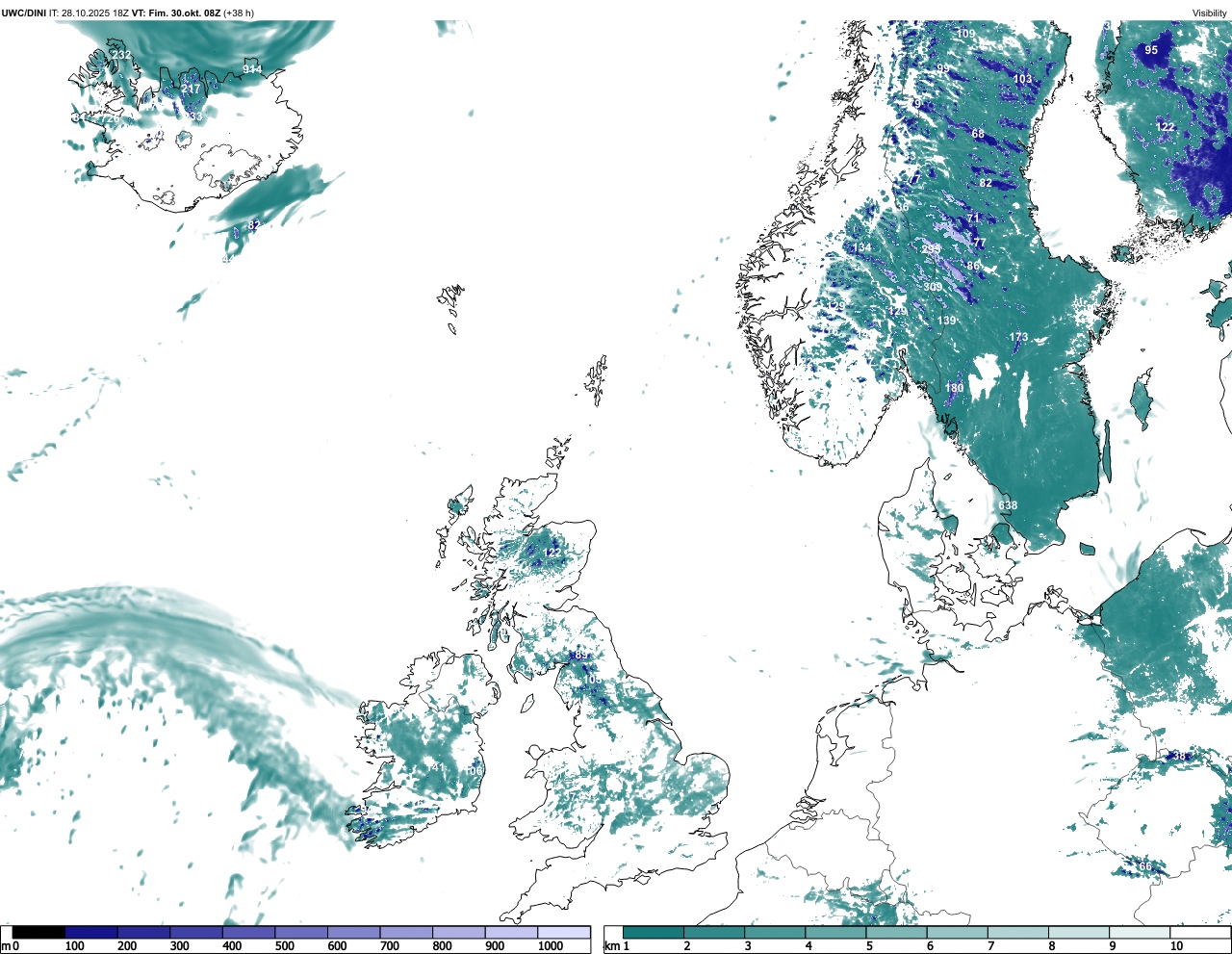Screen dimensions: 1232x954
Task: Click the '5' tick on the kilometre scale
Action: 869,946
